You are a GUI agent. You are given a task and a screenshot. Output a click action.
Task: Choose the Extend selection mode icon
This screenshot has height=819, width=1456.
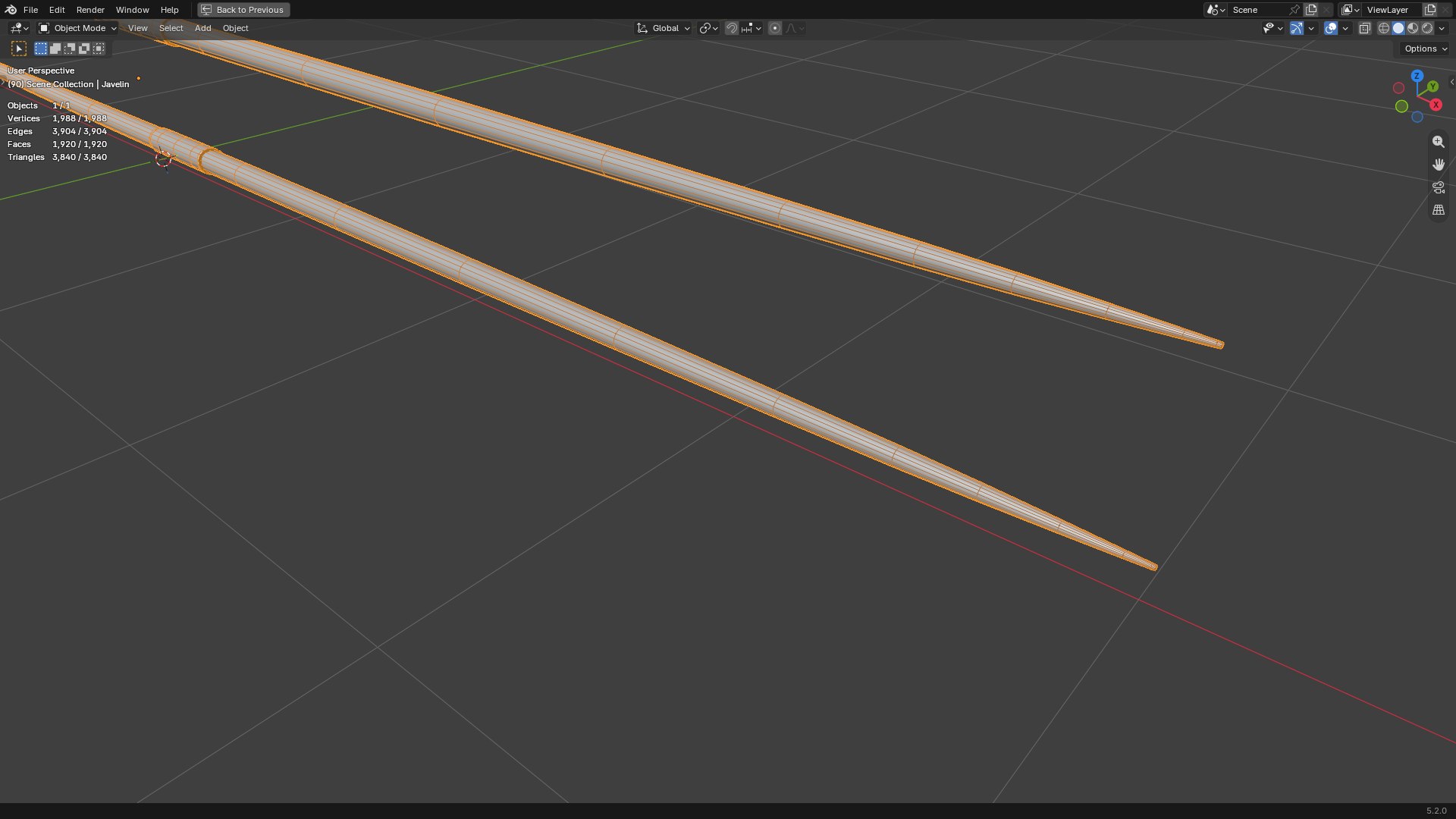(55, 49)
